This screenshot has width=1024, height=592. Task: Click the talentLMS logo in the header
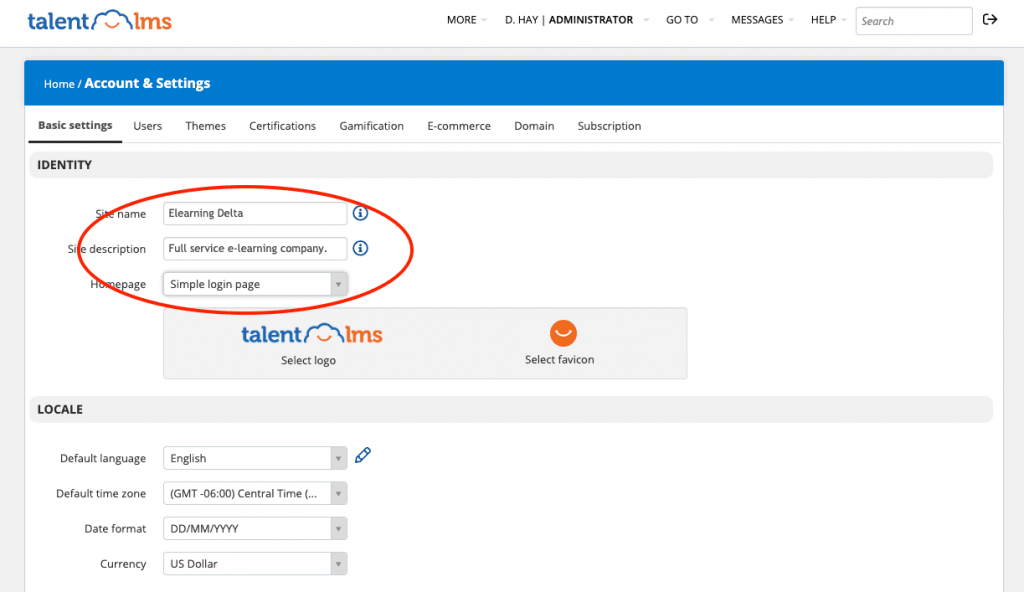pos(98,19)
